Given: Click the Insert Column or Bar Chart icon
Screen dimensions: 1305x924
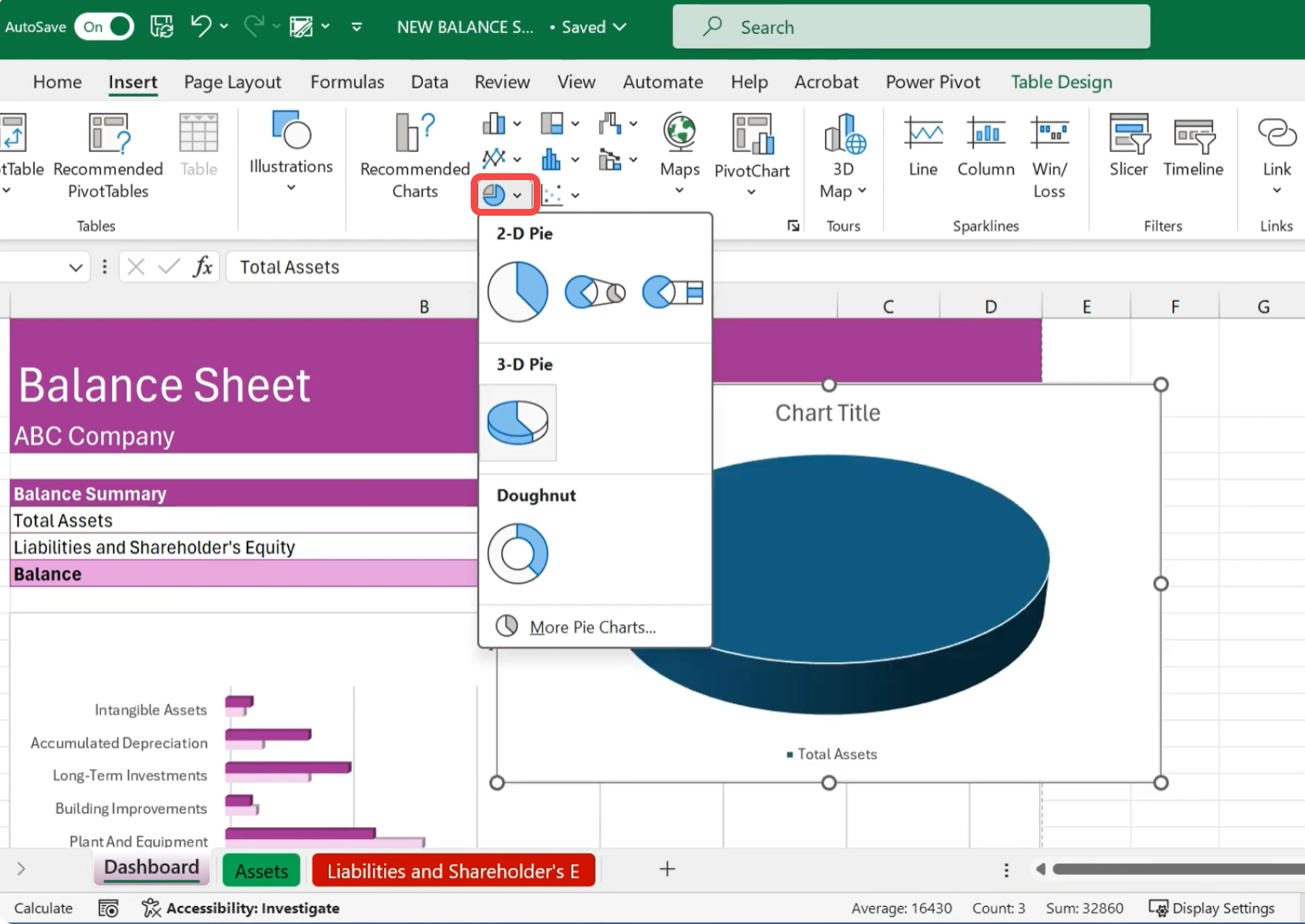Looking at the screenshot, I should 494,124.
